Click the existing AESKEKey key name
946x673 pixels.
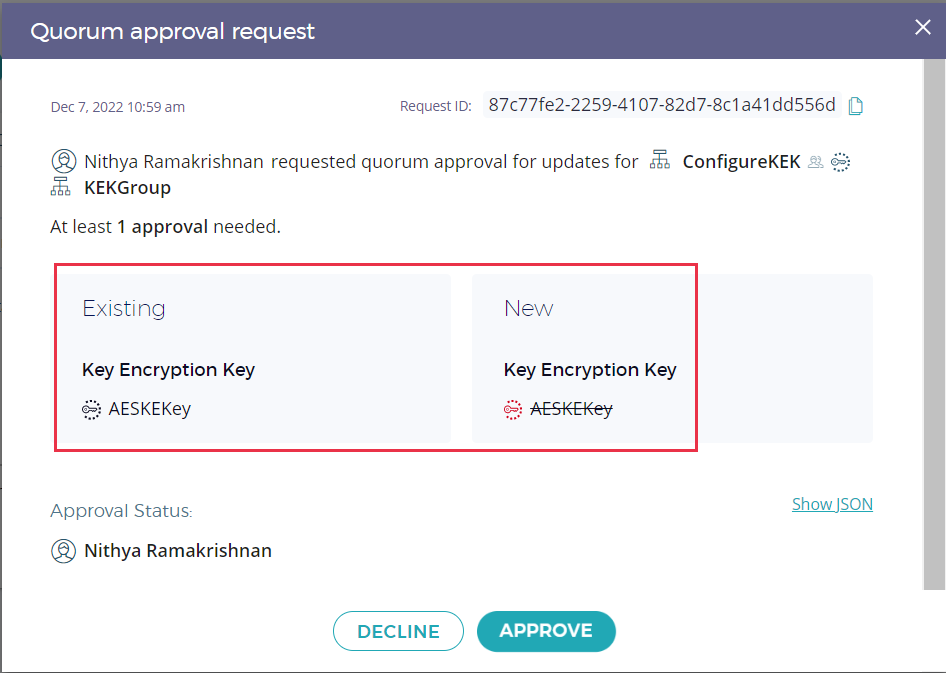coord(150,408)
